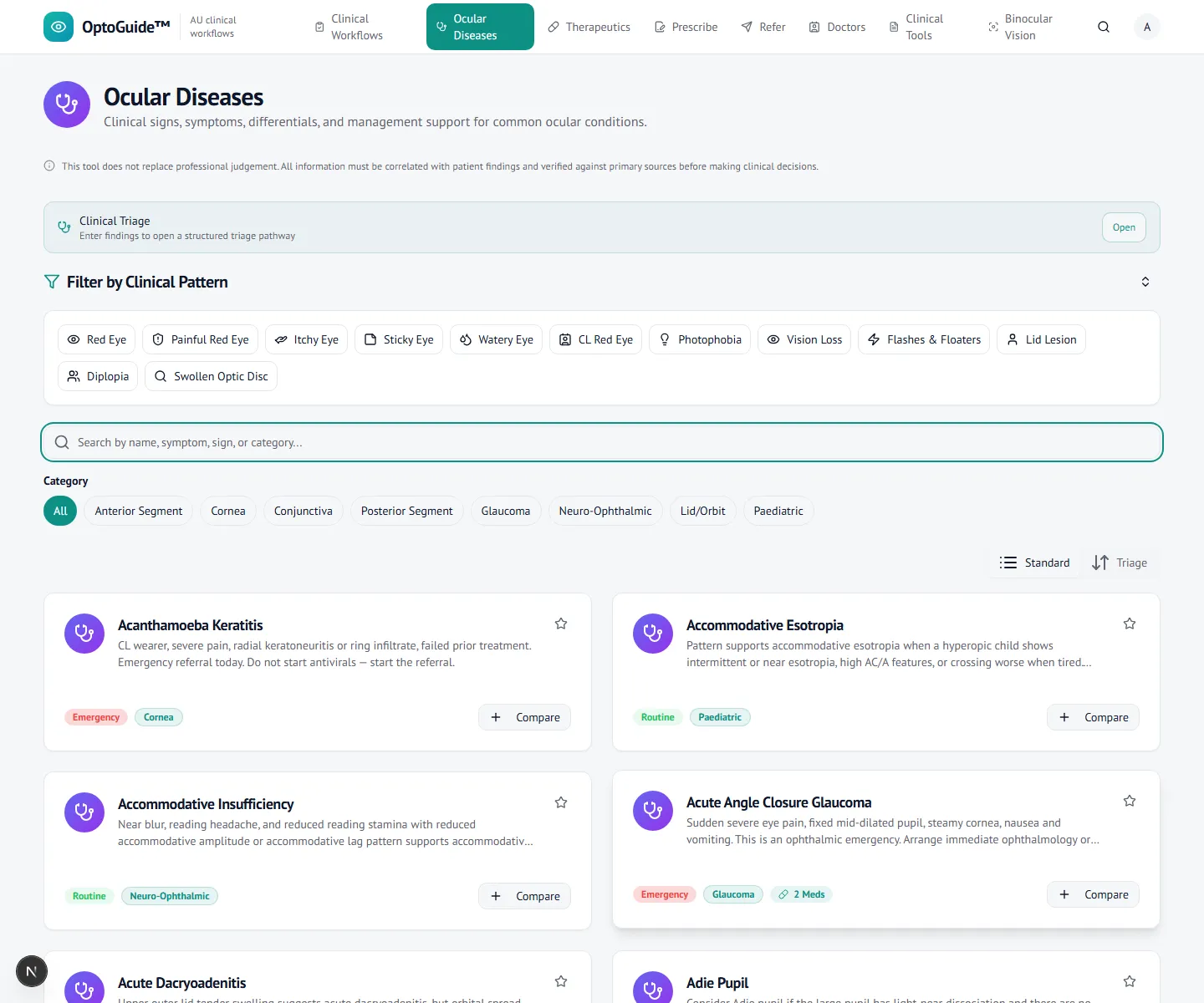Select the Neuro-Ophthalmic category

[605, 511]
